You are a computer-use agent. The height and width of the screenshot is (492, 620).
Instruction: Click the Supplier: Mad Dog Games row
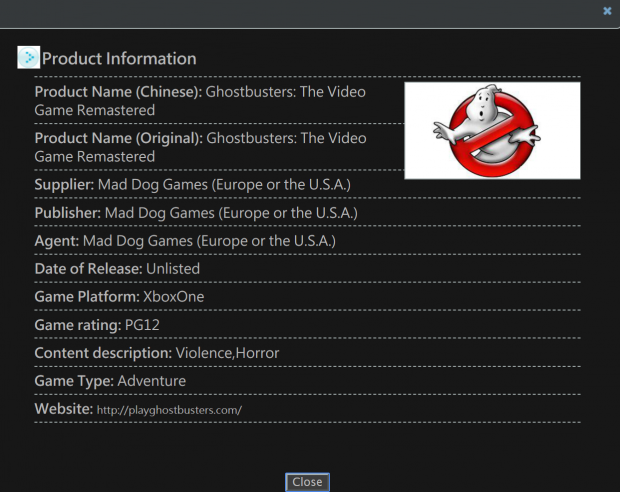(193, 185)
